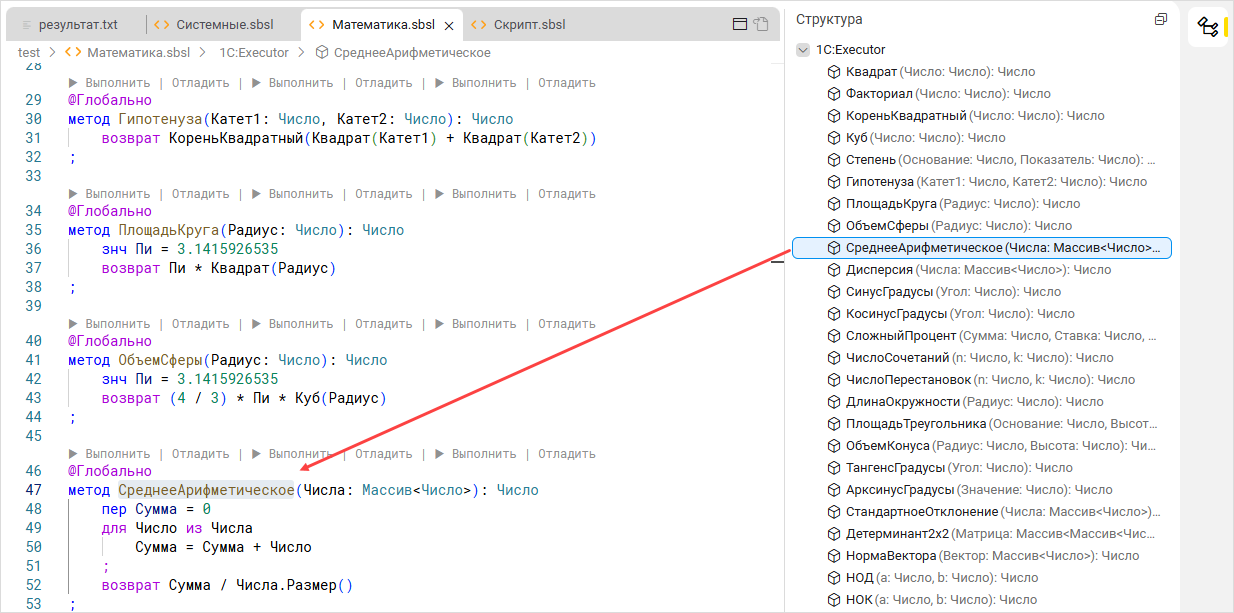Select СложныйПроцент method in structure list

(x=901, y=336)
